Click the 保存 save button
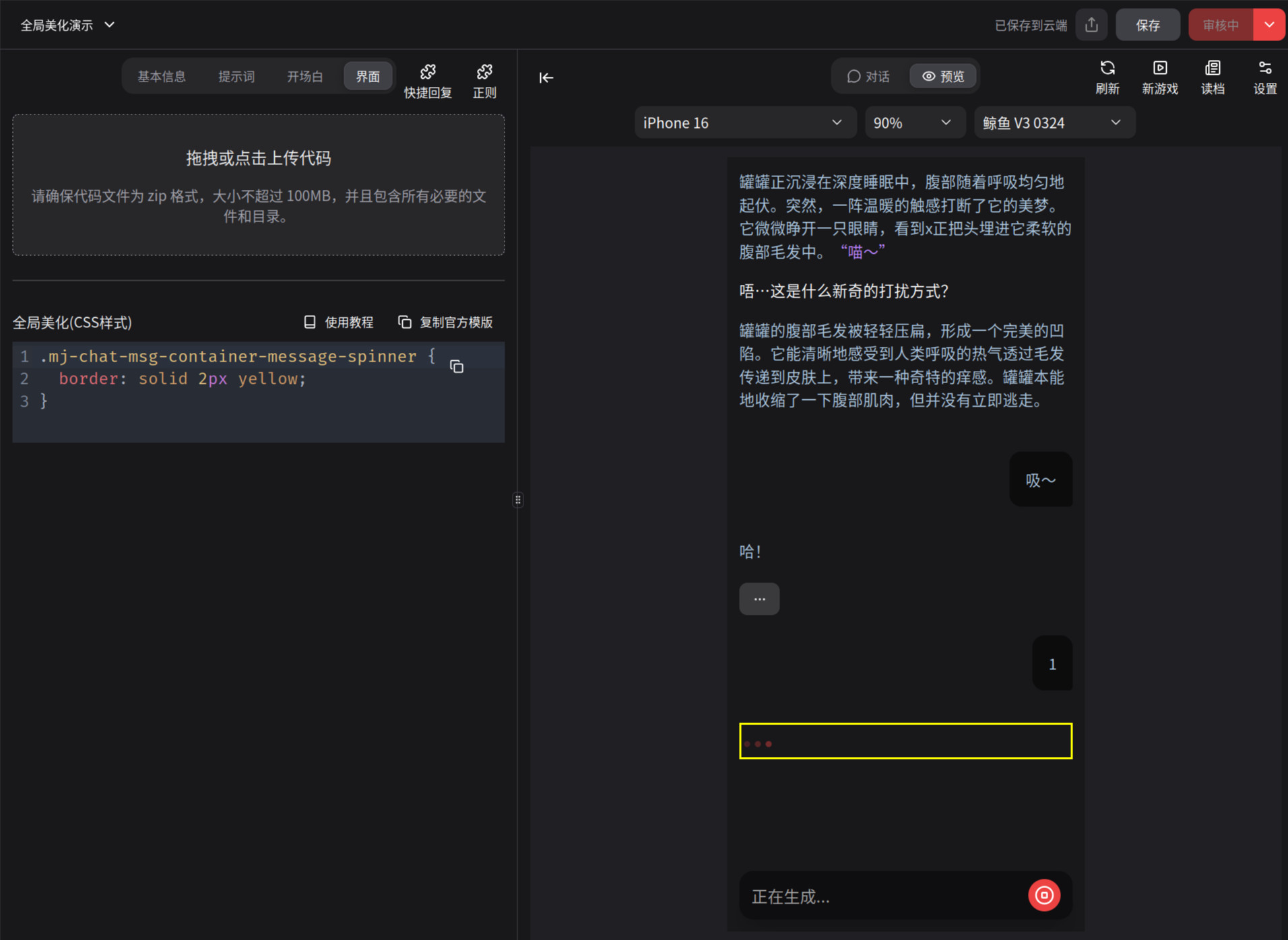The width and height of the screenshot is (1288, 940). coord(1147,25)
